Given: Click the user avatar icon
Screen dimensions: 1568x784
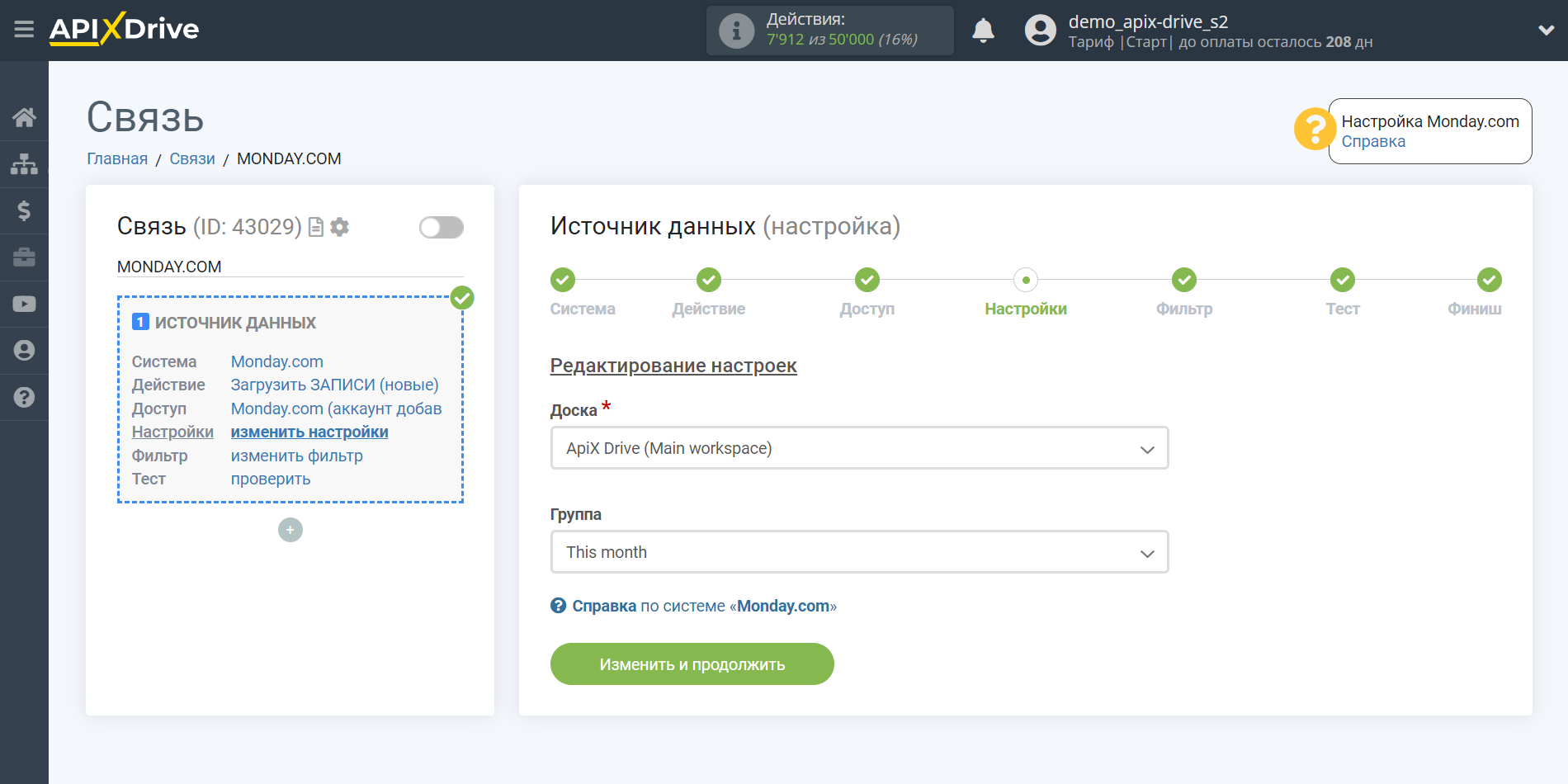Looking at the screenshot, I should [1040, 31].
